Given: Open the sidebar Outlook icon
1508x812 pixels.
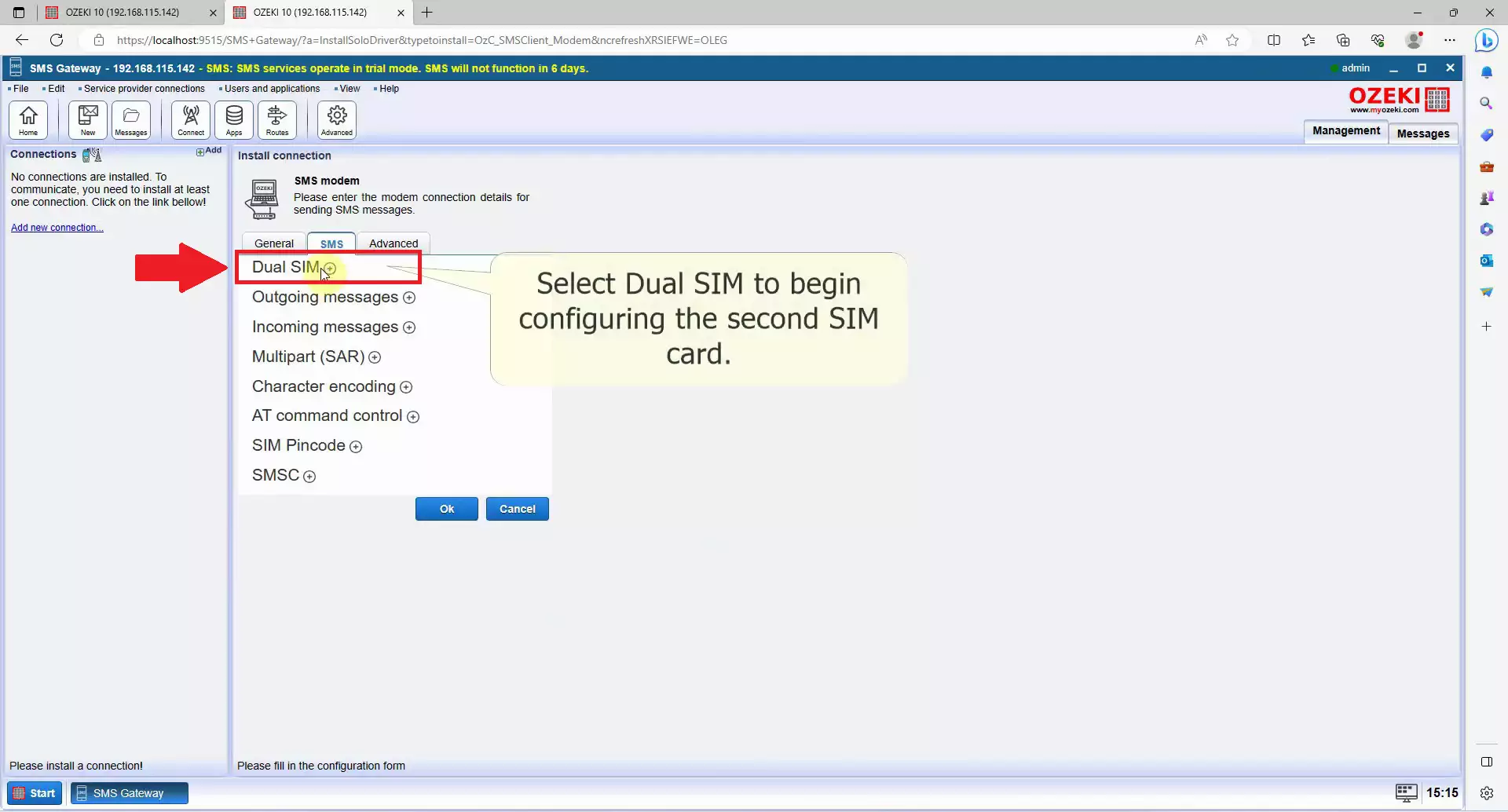Looking at the screenshot, I should coord(1486,261).
